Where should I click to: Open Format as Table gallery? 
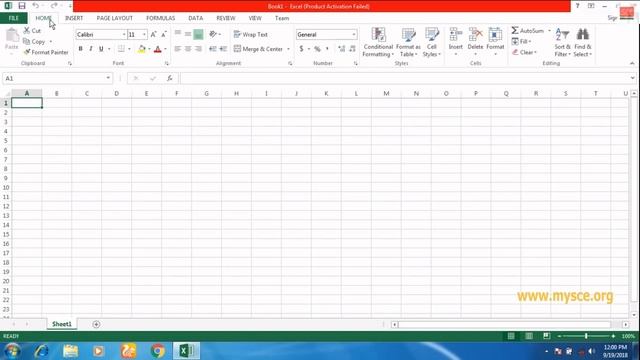408,42
